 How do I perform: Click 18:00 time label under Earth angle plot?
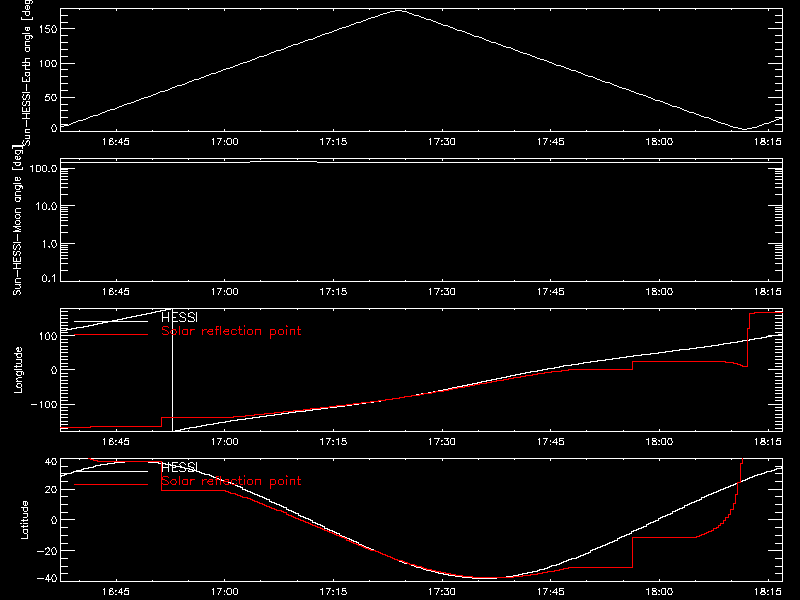click(659, 142)
